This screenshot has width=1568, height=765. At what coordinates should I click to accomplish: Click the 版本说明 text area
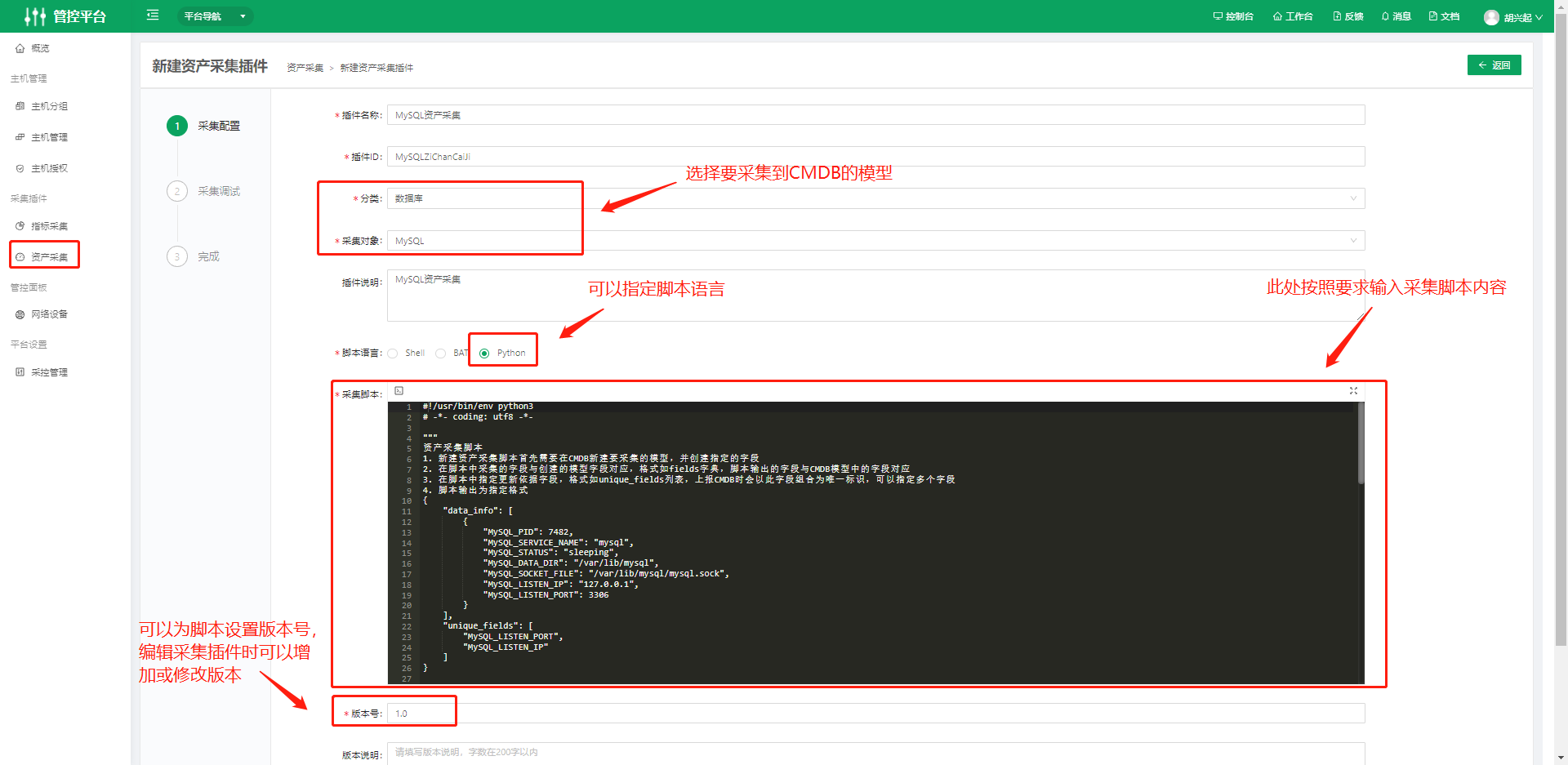pyautogui.click(x=875, y=754)
